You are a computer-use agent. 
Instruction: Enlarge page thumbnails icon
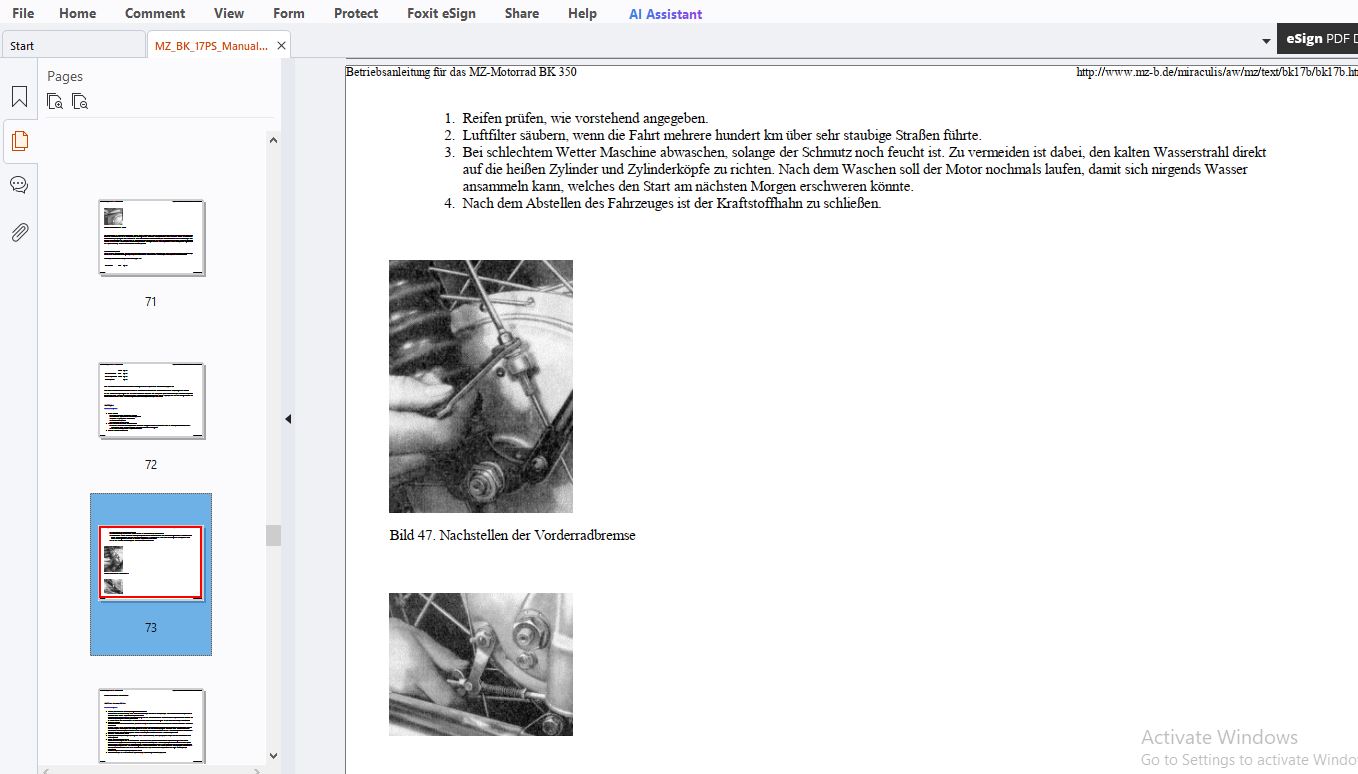point(55,101)
